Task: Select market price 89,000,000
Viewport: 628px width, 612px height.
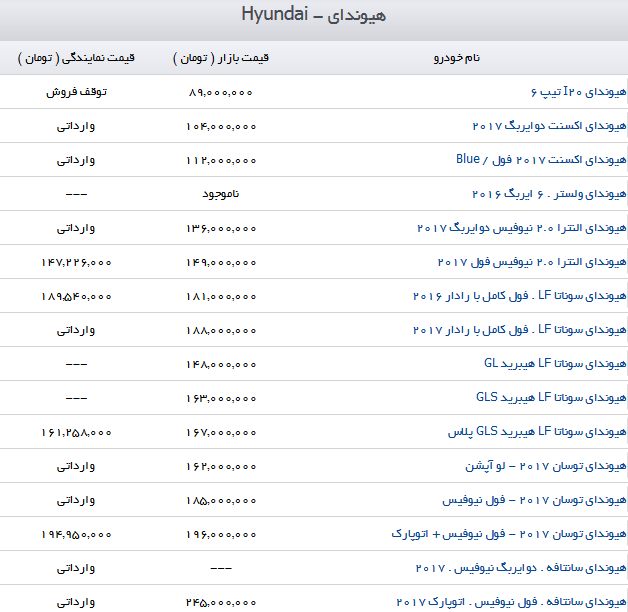Action: 221,93
